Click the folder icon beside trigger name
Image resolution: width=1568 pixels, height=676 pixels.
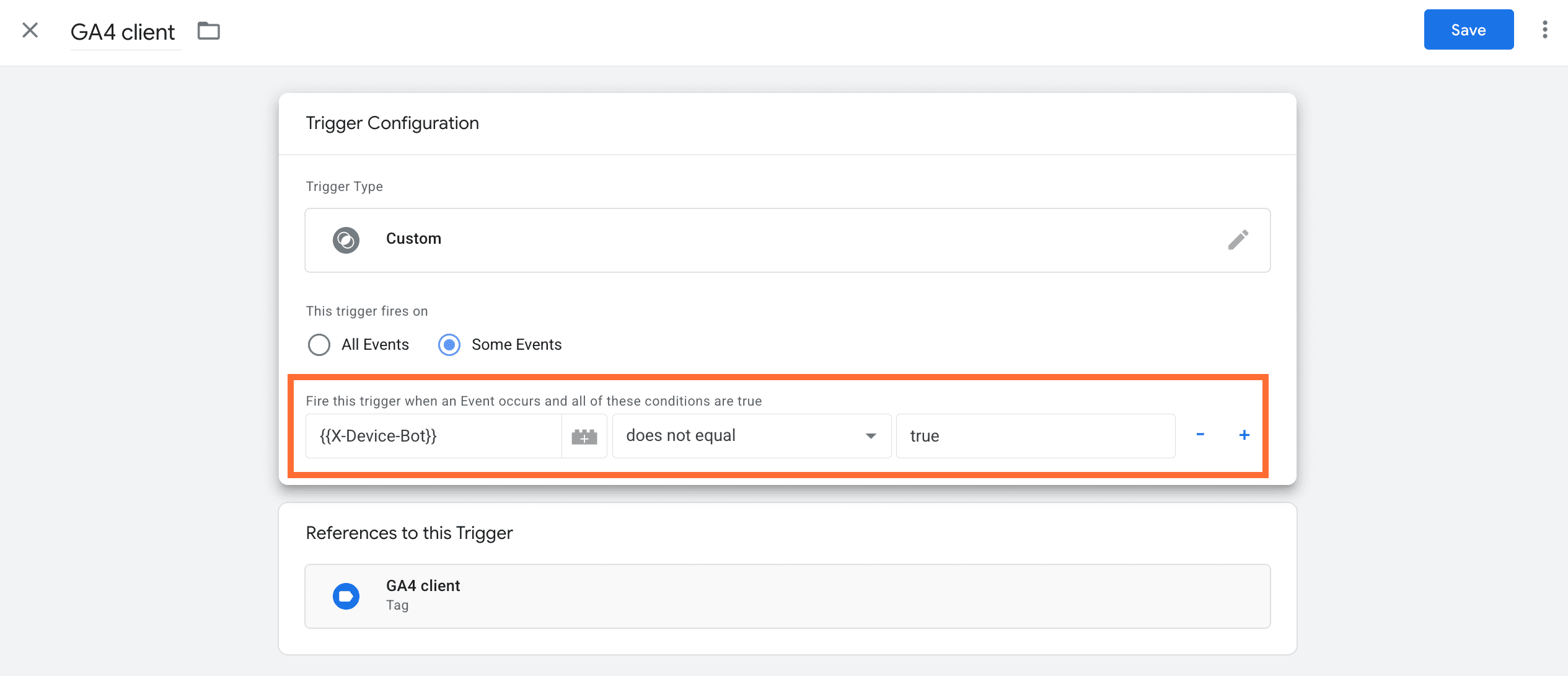pos(209,31)
